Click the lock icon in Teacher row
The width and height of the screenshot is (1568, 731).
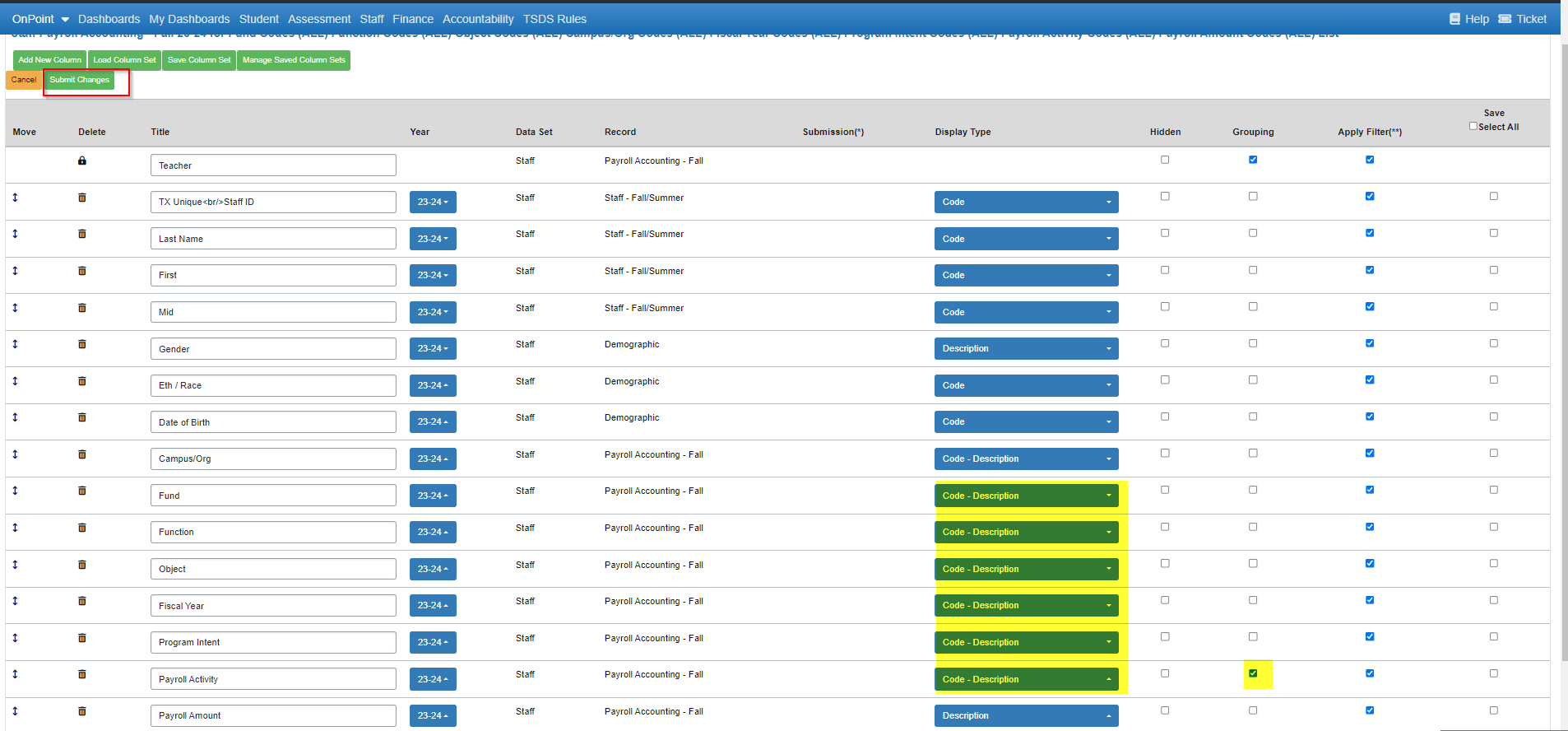82,161
